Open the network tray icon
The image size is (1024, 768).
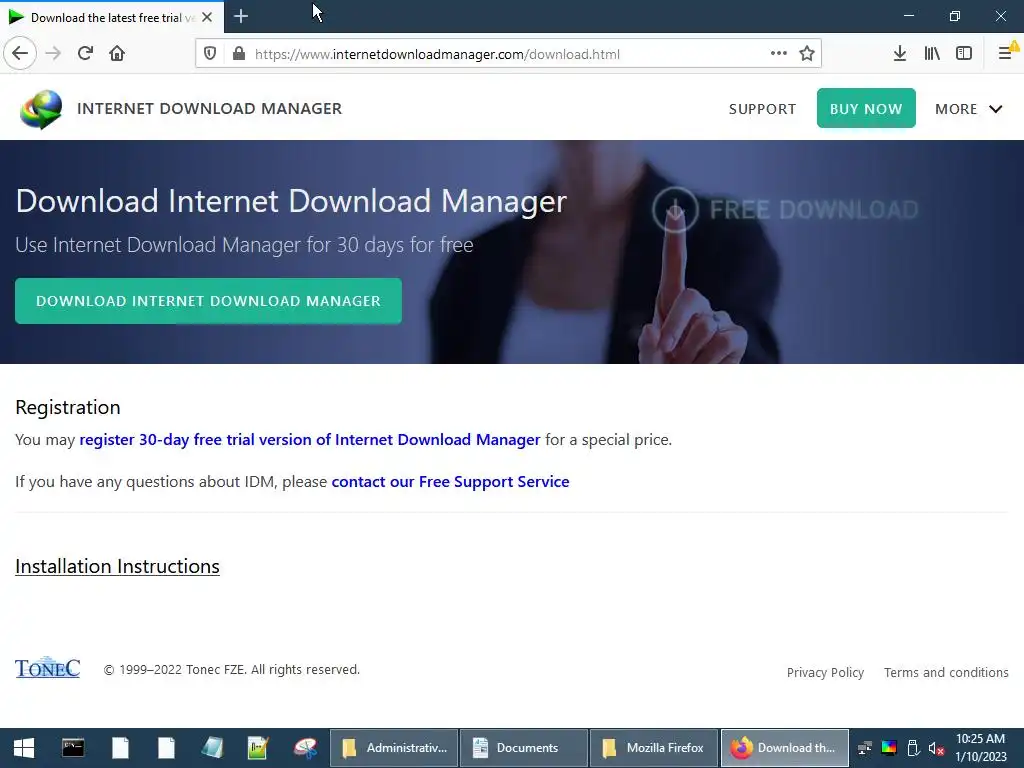[865, 748]
